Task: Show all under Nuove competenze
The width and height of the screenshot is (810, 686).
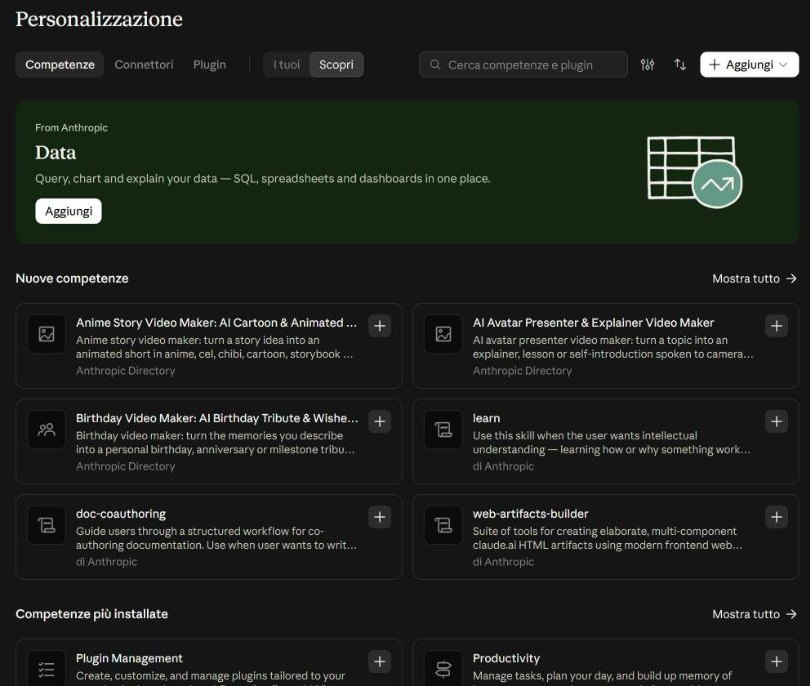Action: [x=754, y=278]
